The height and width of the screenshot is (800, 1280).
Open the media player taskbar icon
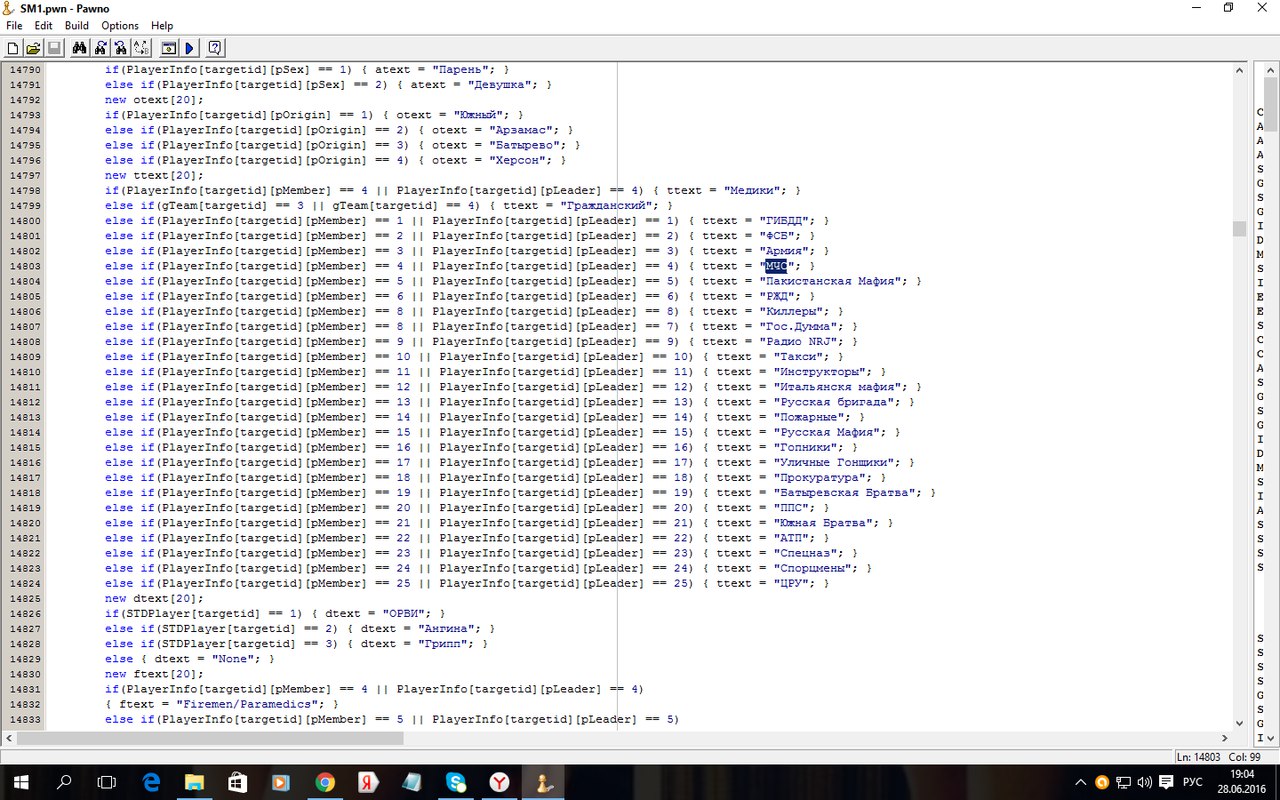[x=281, y=782]
